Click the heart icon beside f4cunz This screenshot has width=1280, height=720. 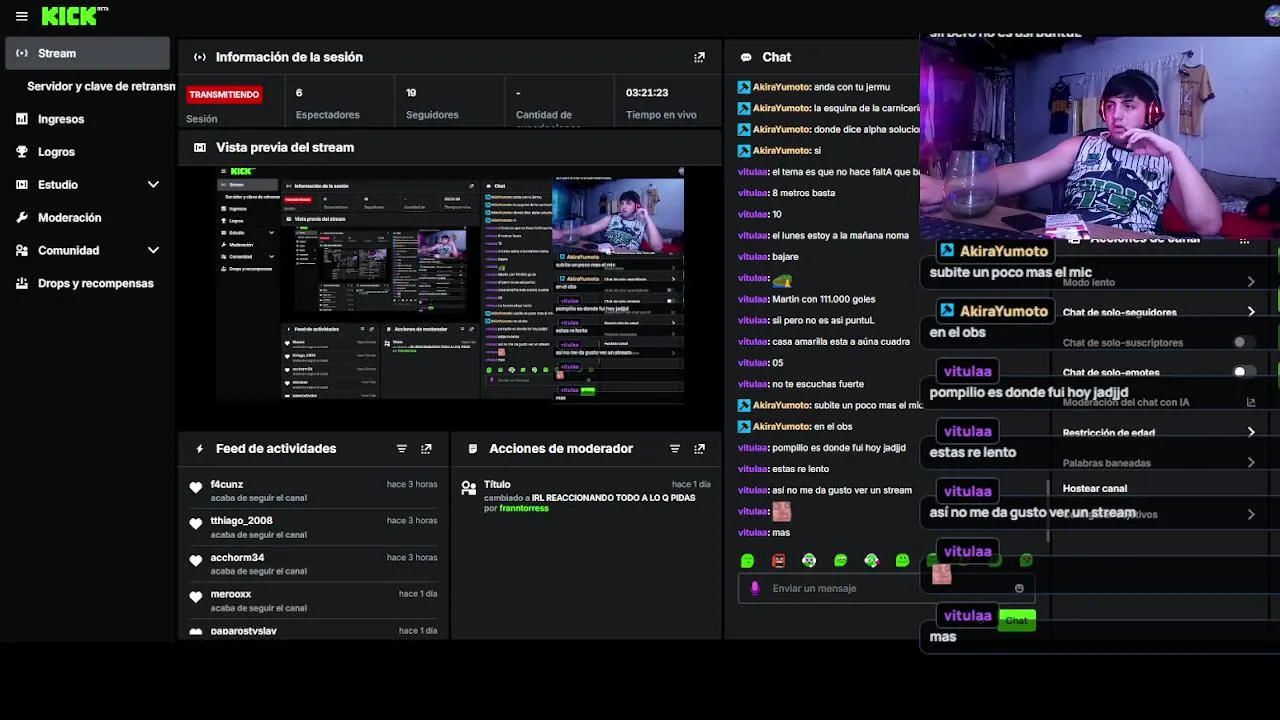pyautogui.click(x=196, y=487)
